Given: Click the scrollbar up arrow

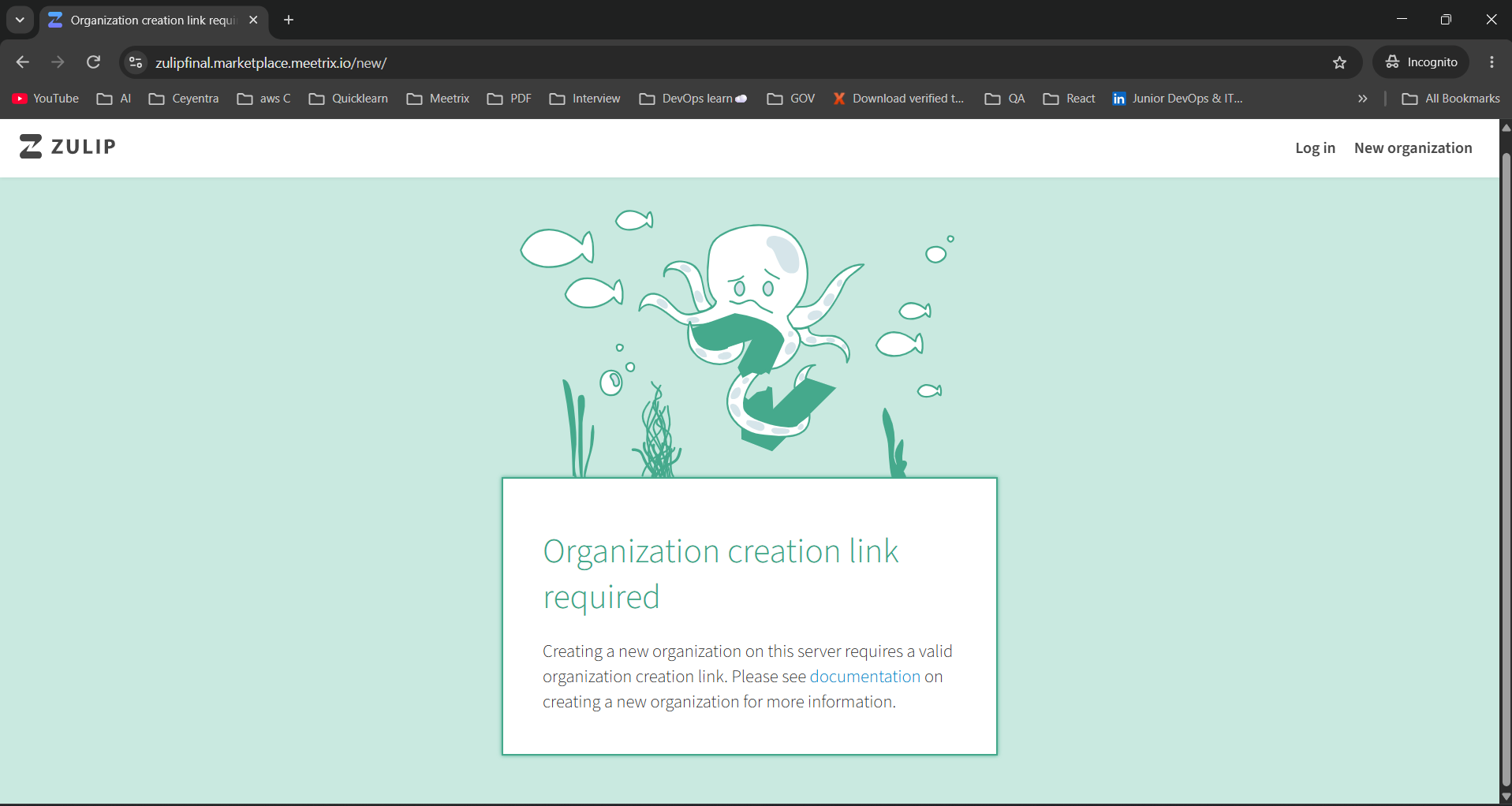Looking at the screenshot, I should point(1506,128).
